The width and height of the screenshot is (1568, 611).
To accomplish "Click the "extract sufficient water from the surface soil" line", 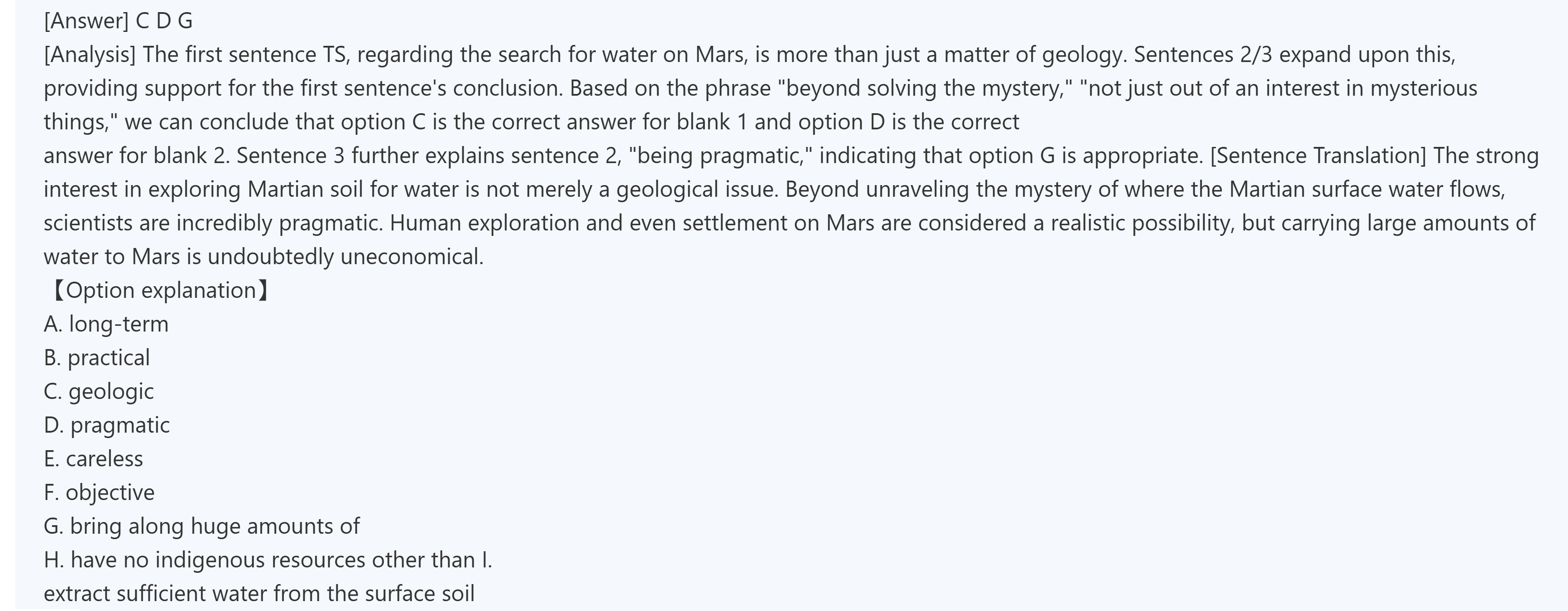I will 259,593.
